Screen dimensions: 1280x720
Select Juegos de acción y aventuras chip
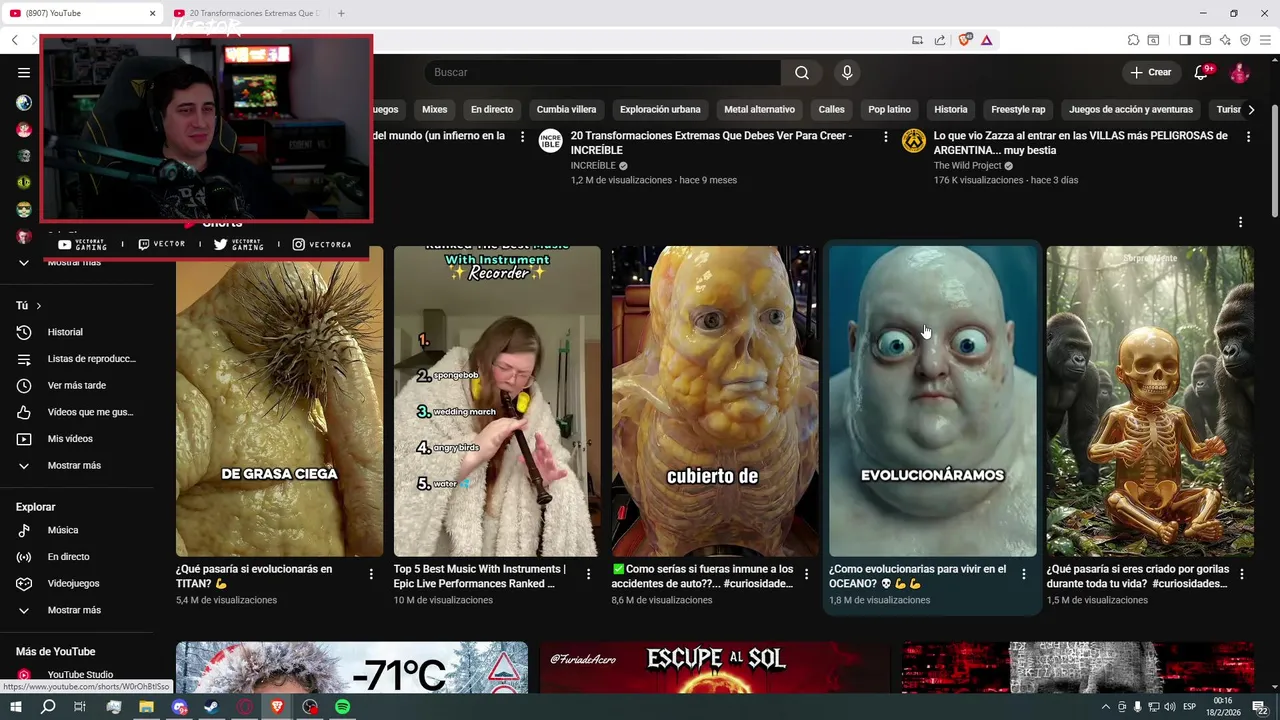1131,110
